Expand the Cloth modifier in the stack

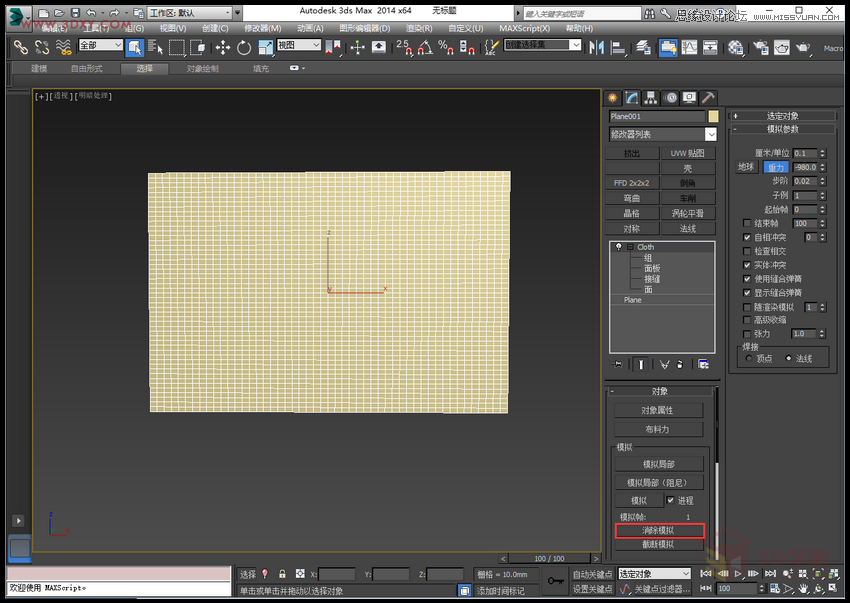pyautogui.click(x=628, y=246)
